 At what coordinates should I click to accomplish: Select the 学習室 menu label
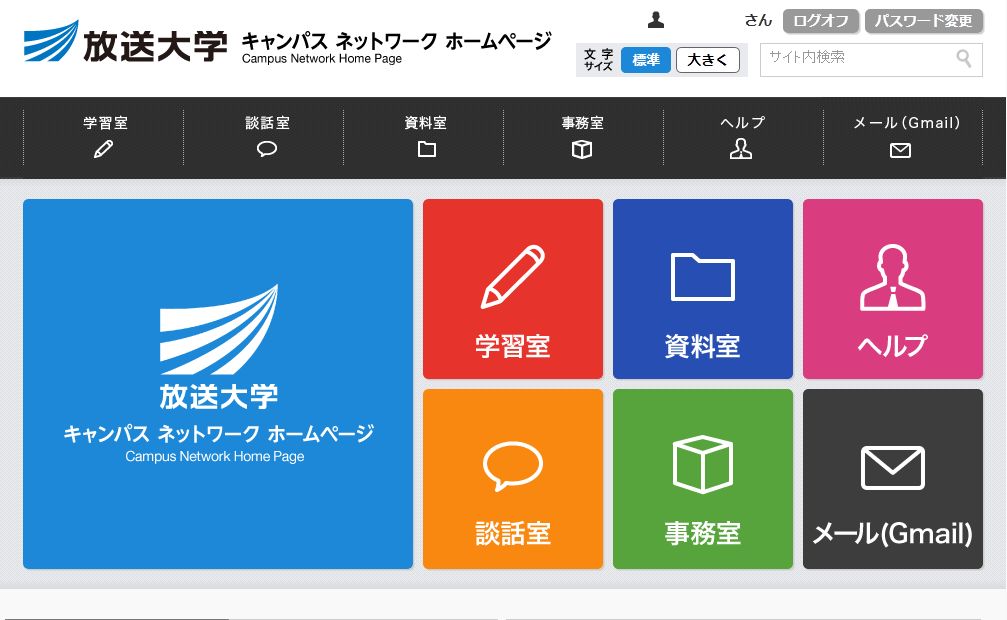point(105,123)
